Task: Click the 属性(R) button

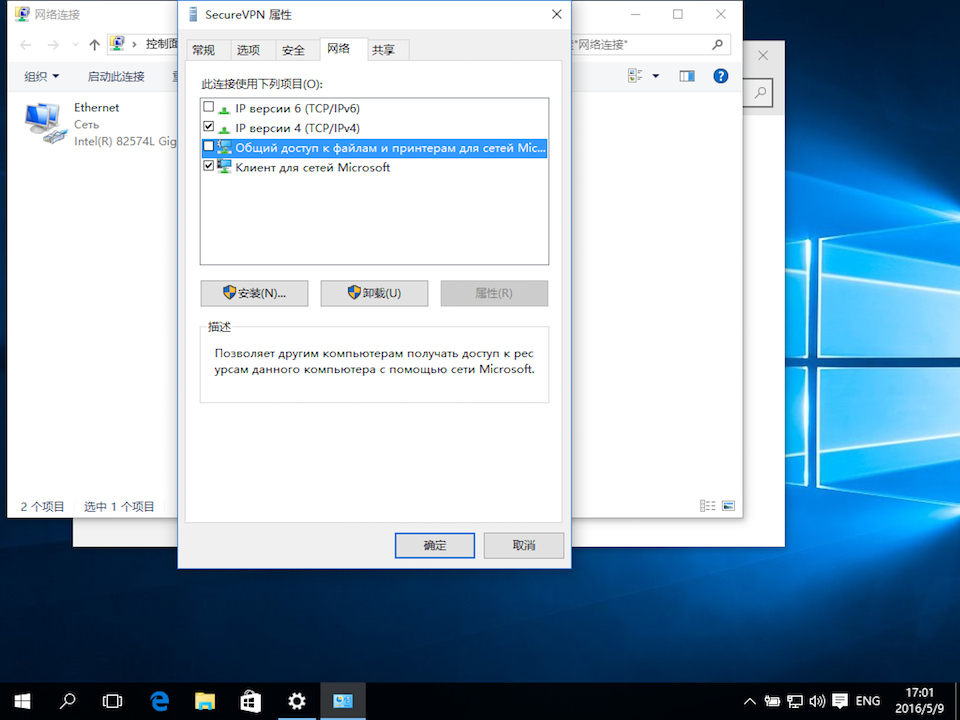Action: click(x=494, y=293)
